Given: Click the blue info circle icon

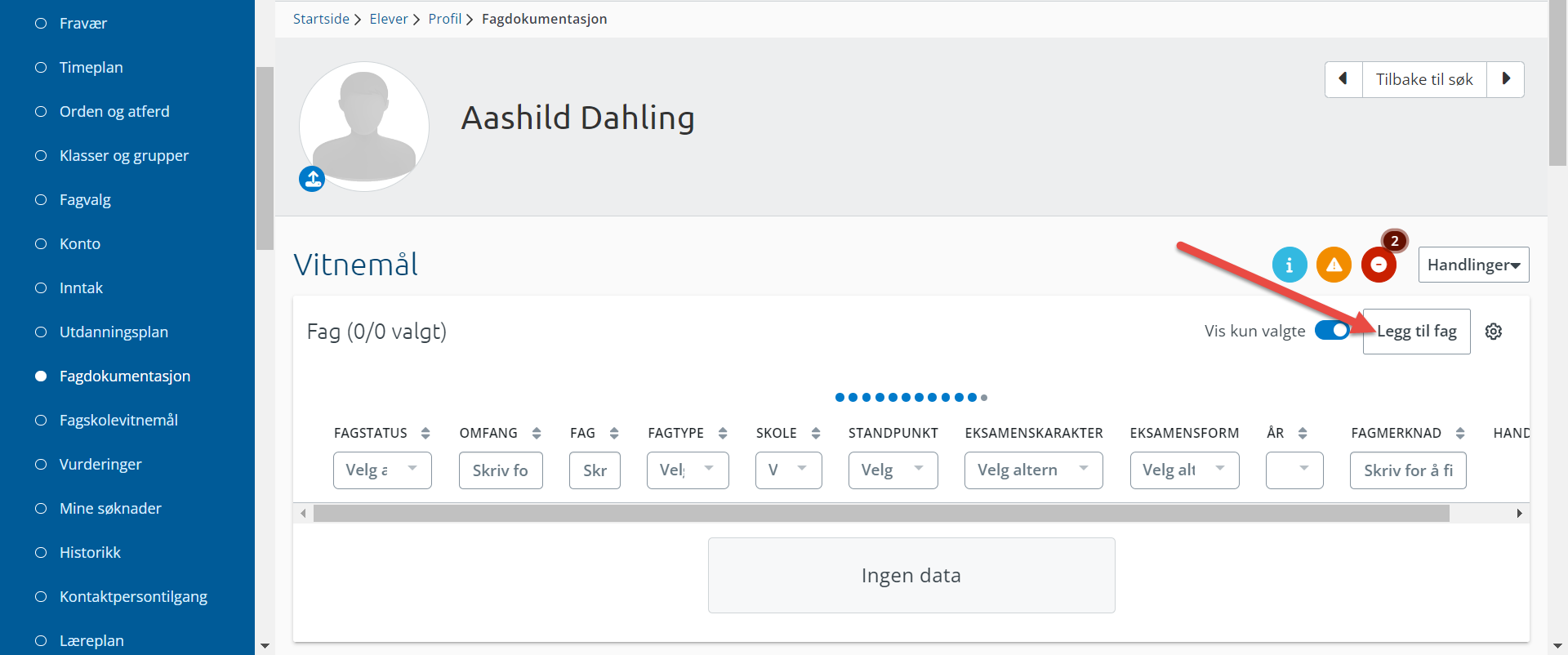Looking at the screenshot, I should click(x=1290, y=265).
